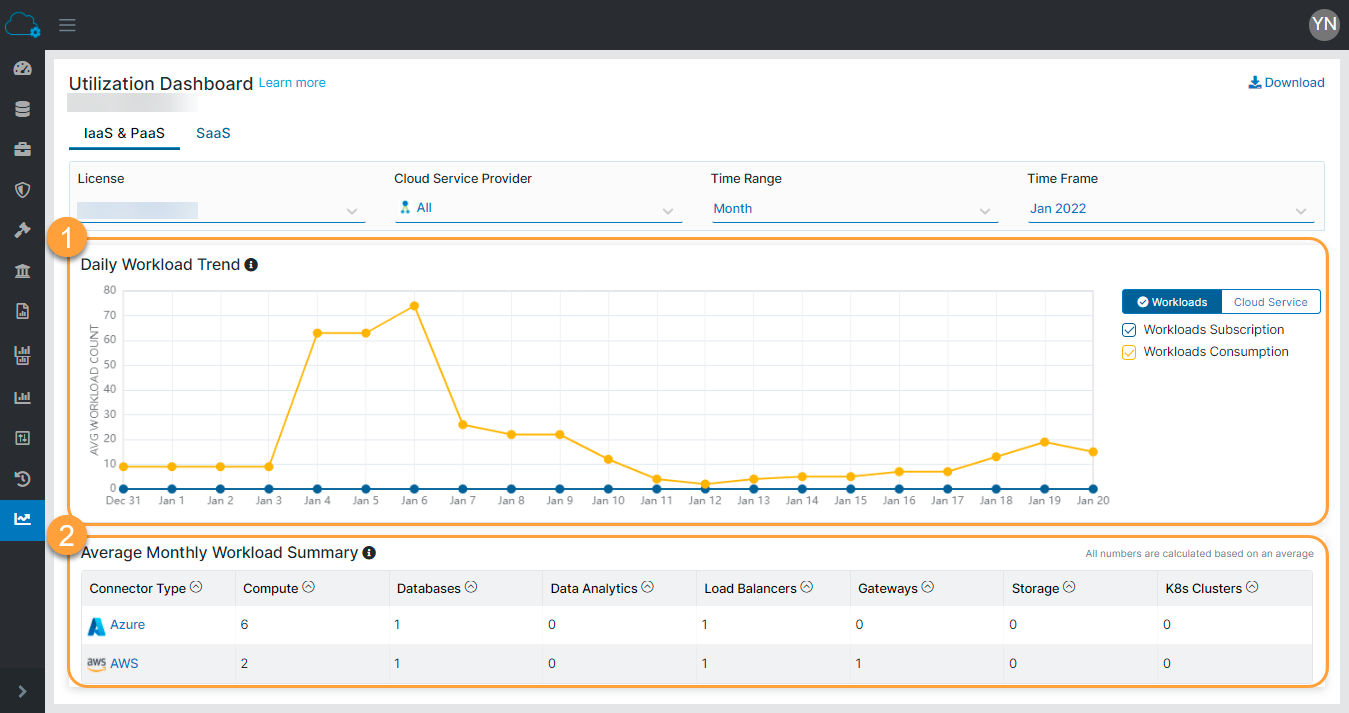The image size is (1349, 713).
Task: Click the Download button at top right
Action: [1286, 82]
